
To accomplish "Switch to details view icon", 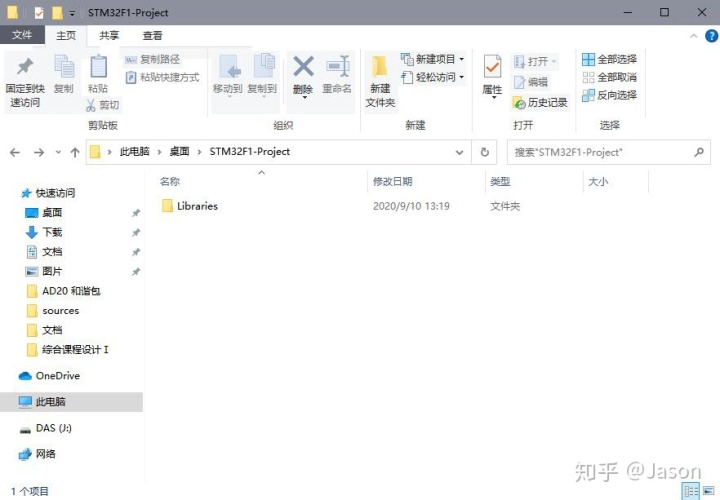I will click(691, 491).
